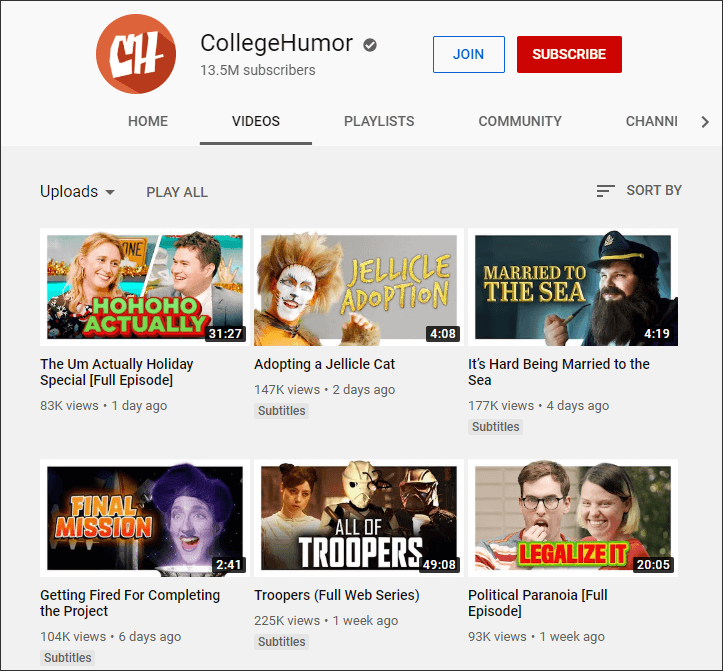Screen dimensions: 723x671
Task: Click the Troopers (Full Web Series) title
Action: (x=337, y=595)
